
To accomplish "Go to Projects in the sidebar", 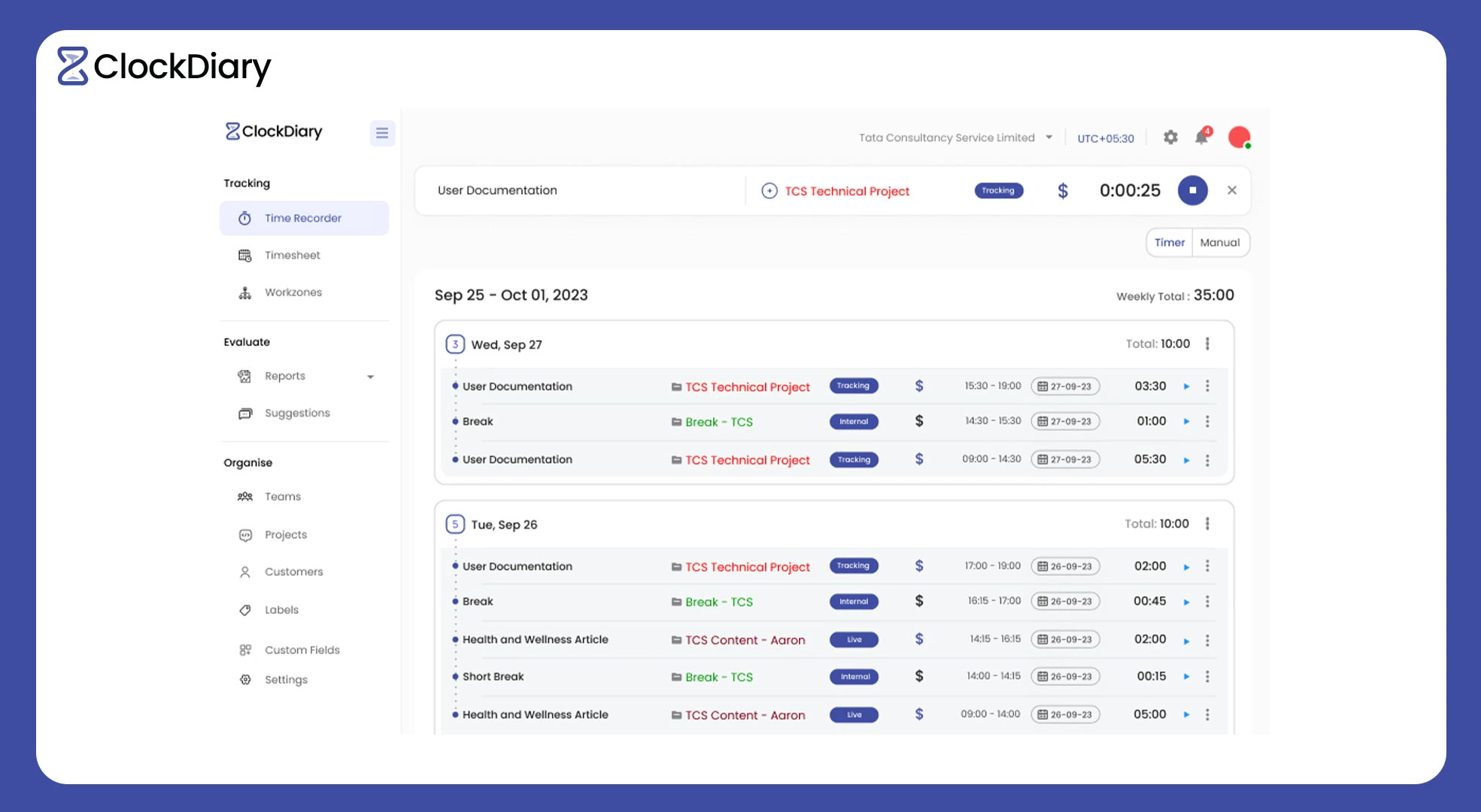I will click(285, 535).
